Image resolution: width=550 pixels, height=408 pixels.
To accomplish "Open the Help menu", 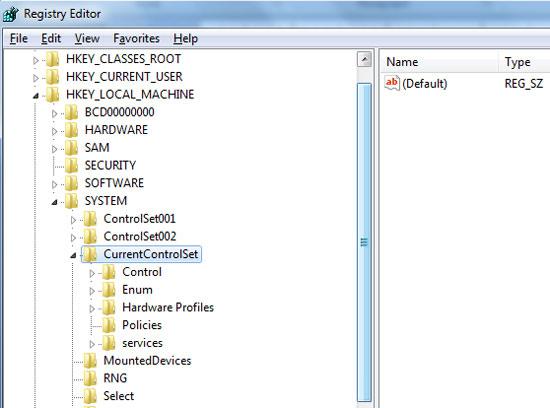I will pyautogui.click(x=185, y=38).
